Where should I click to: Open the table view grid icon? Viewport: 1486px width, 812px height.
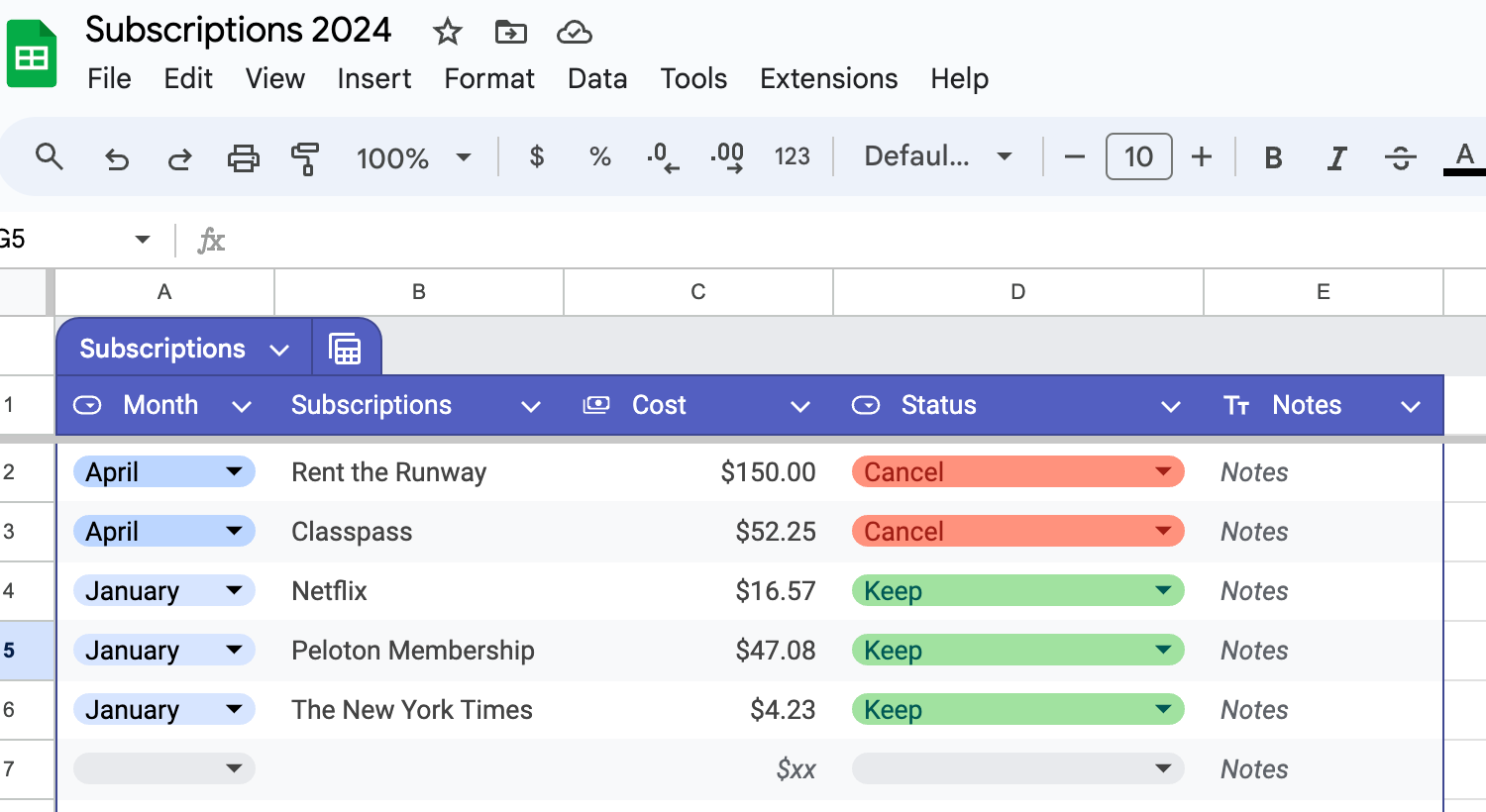[346, 349]
